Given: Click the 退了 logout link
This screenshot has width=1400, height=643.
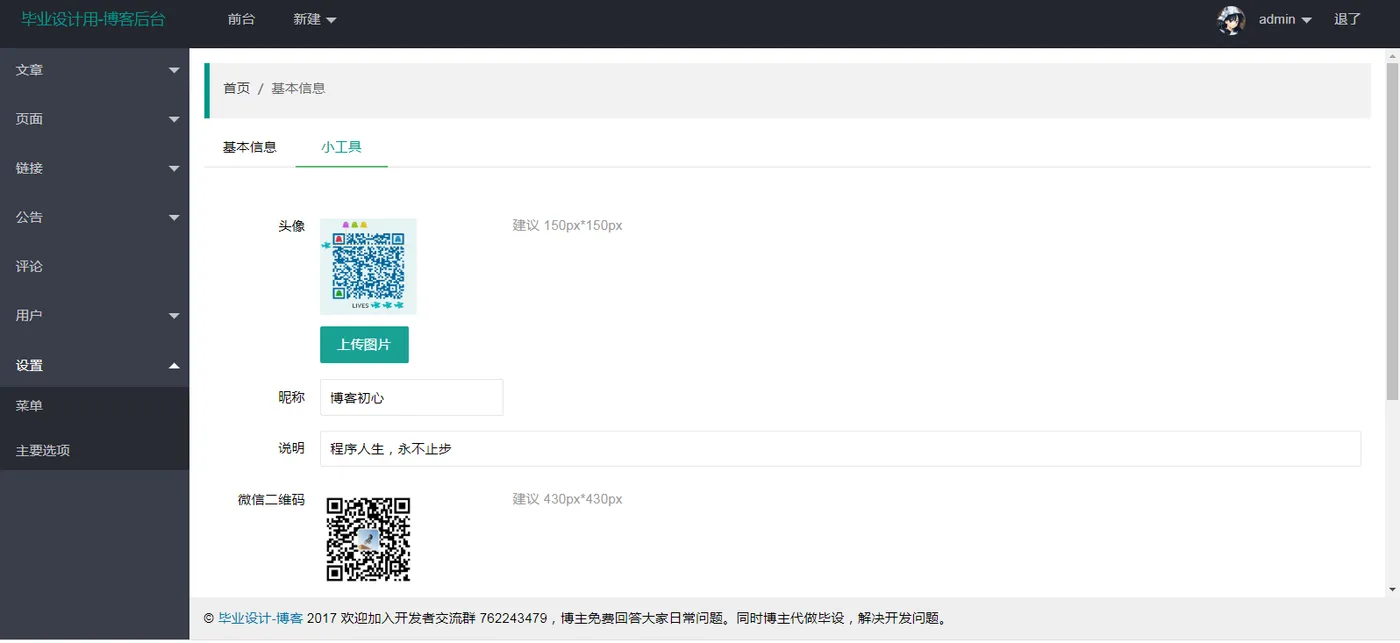Looking at the screenshot, I should pos(1347,19).
